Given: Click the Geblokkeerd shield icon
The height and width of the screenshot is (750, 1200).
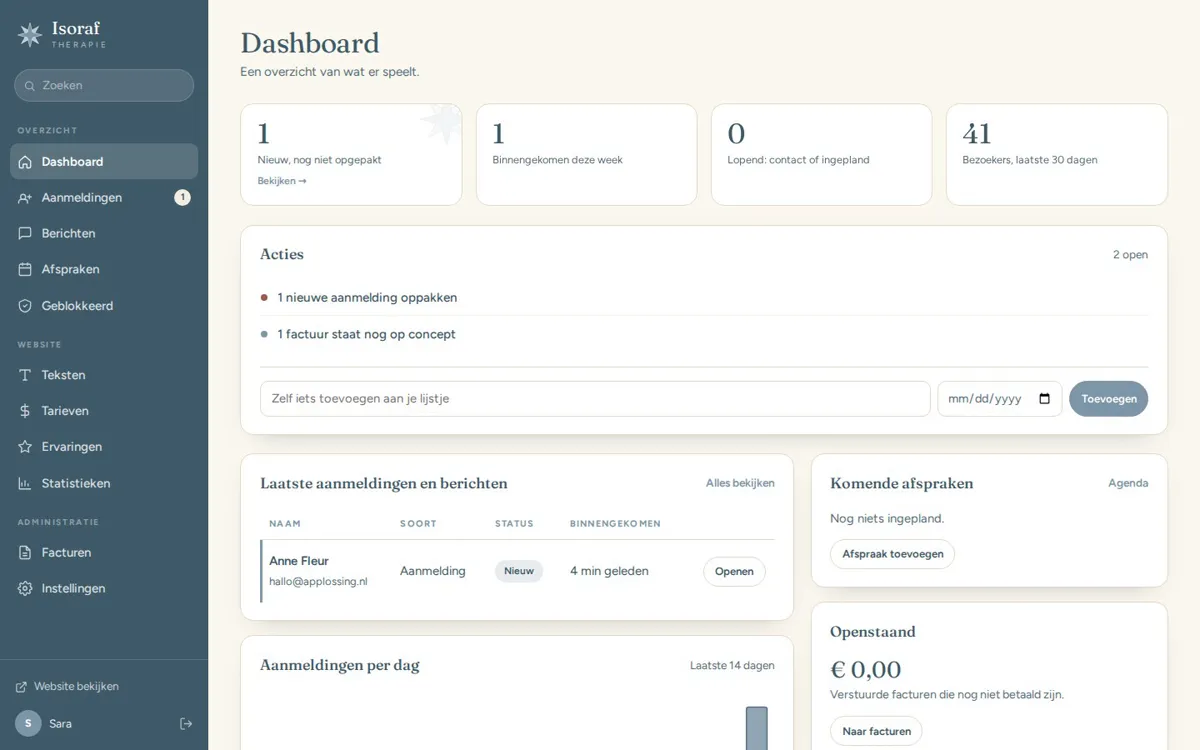Looking at the screenshot, I should (25, 306).
